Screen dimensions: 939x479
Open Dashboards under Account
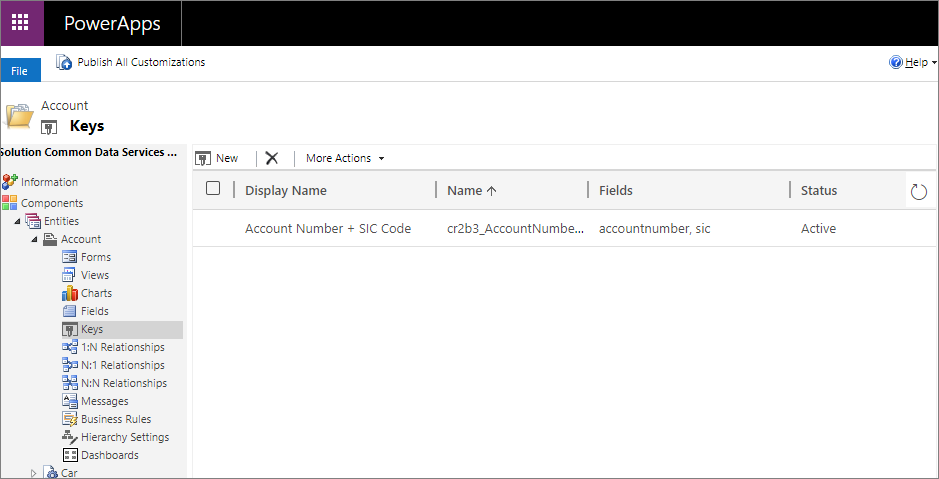110,454
